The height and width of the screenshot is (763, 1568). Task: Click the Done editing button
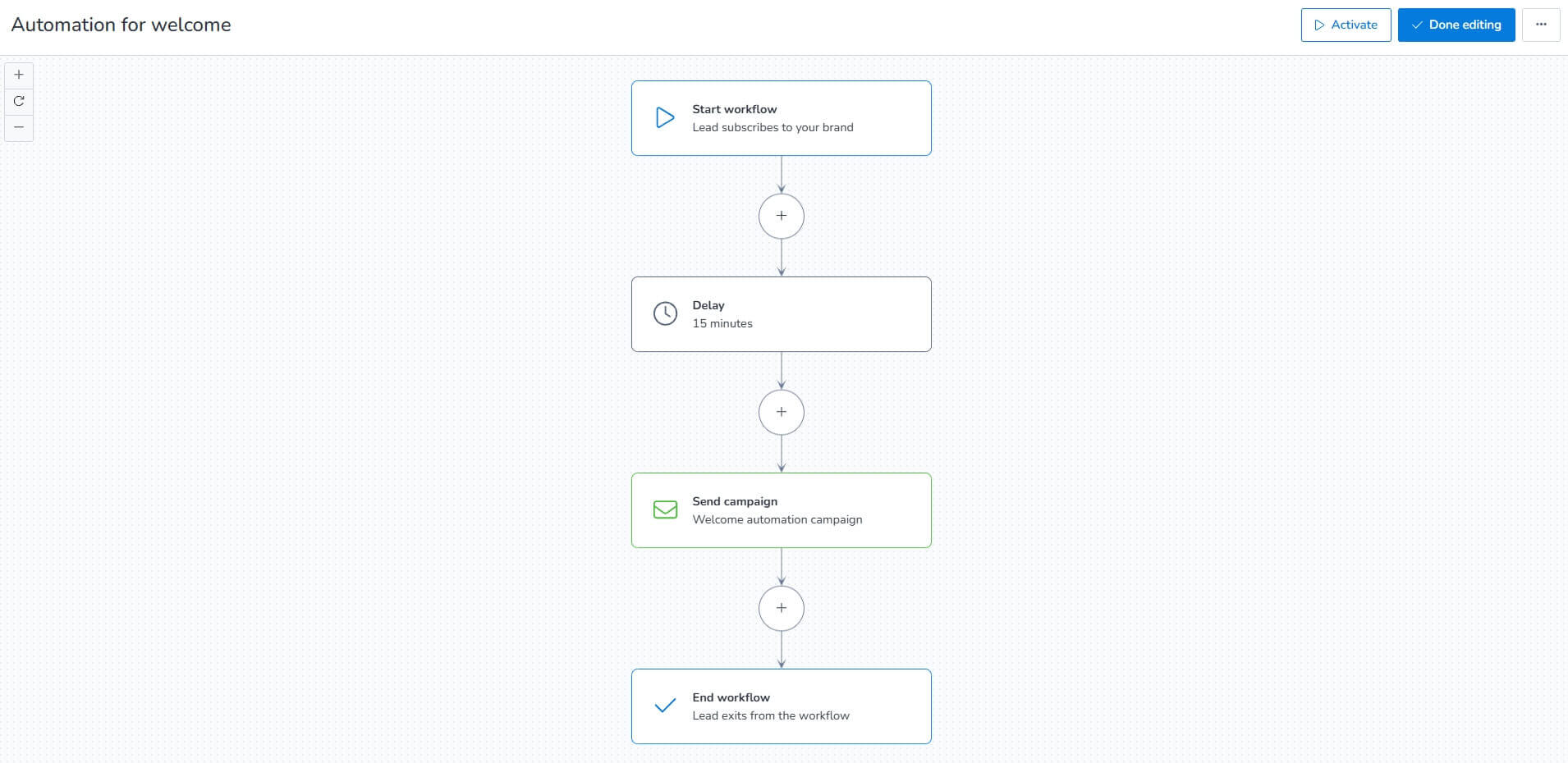click(1456, 25)
